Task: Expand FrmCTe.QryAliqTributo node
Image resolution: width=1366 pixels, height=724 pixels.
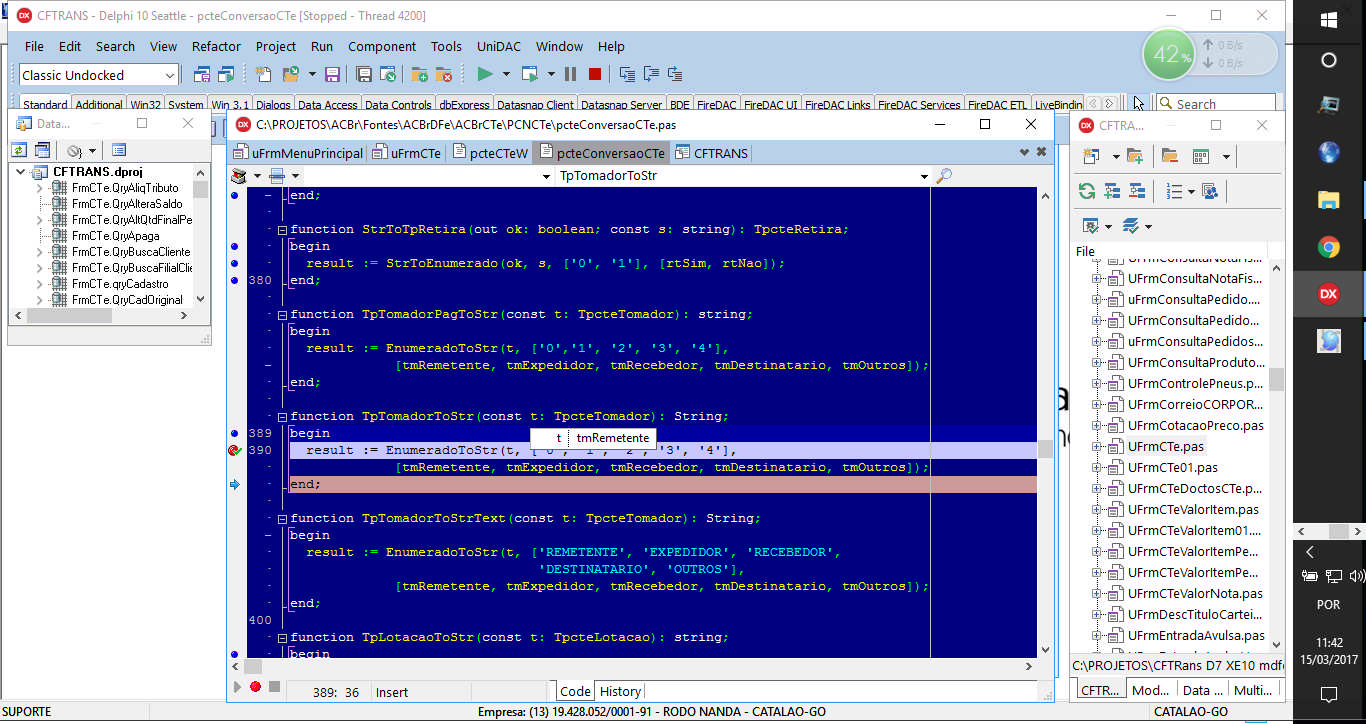Action: [x=40, y=188]
